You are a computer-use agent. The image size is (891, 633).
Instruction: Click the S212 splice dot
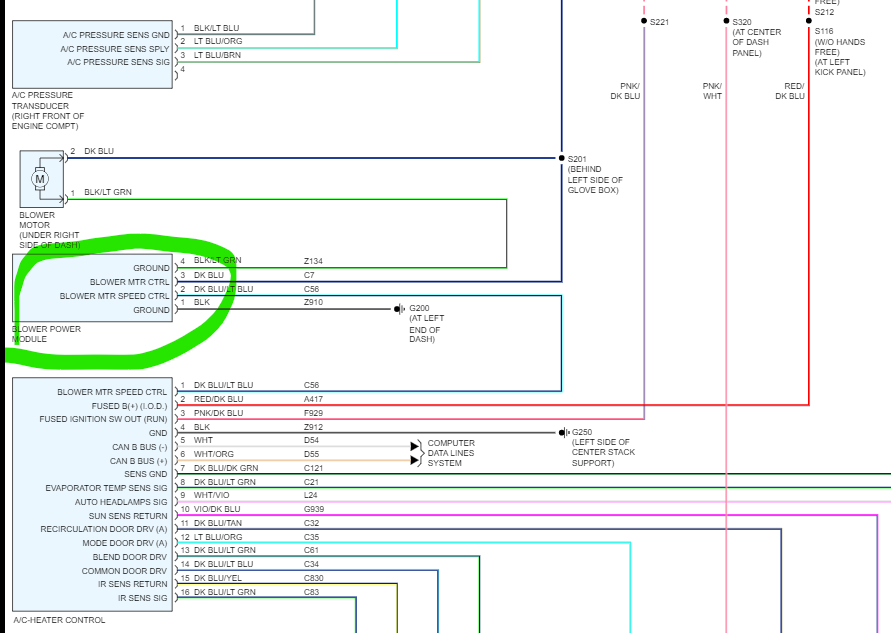point(809,21)
